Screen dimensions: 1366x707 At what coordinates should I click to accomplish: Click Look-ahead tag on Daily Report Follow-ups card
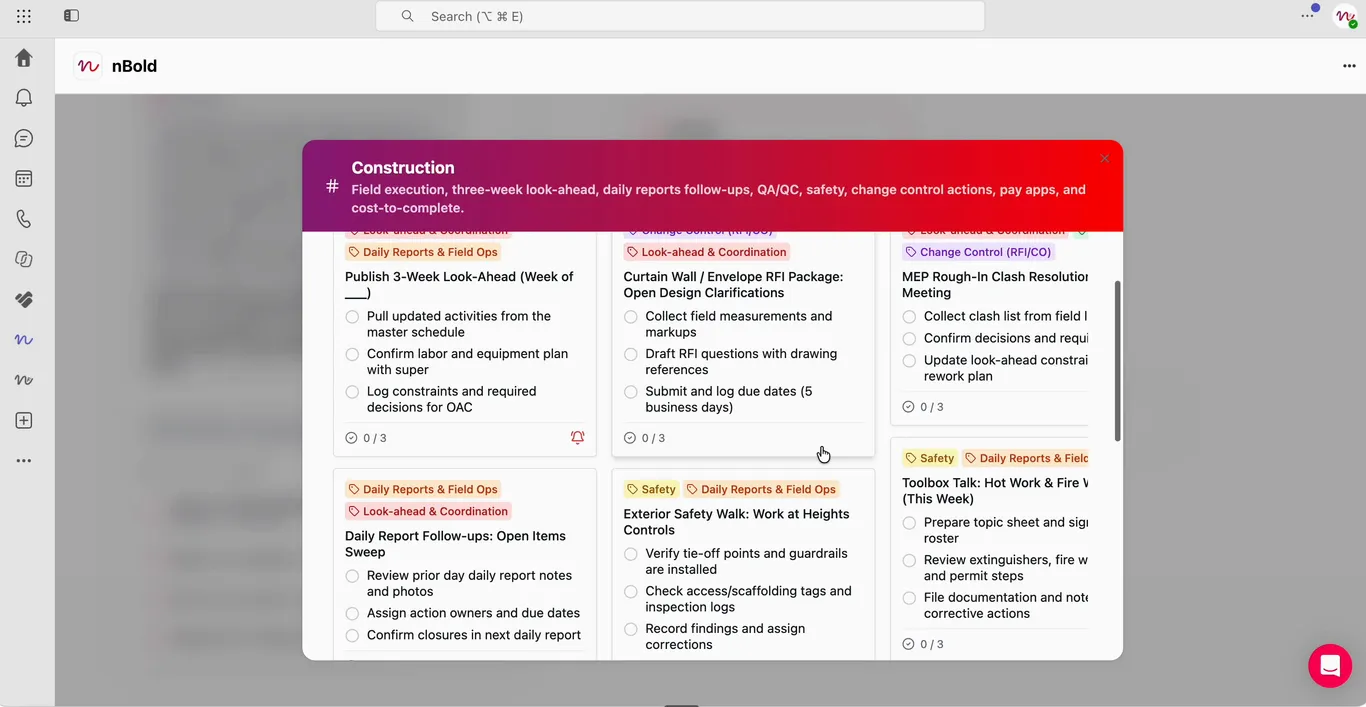pyautogui.click(x=429, y=511)
